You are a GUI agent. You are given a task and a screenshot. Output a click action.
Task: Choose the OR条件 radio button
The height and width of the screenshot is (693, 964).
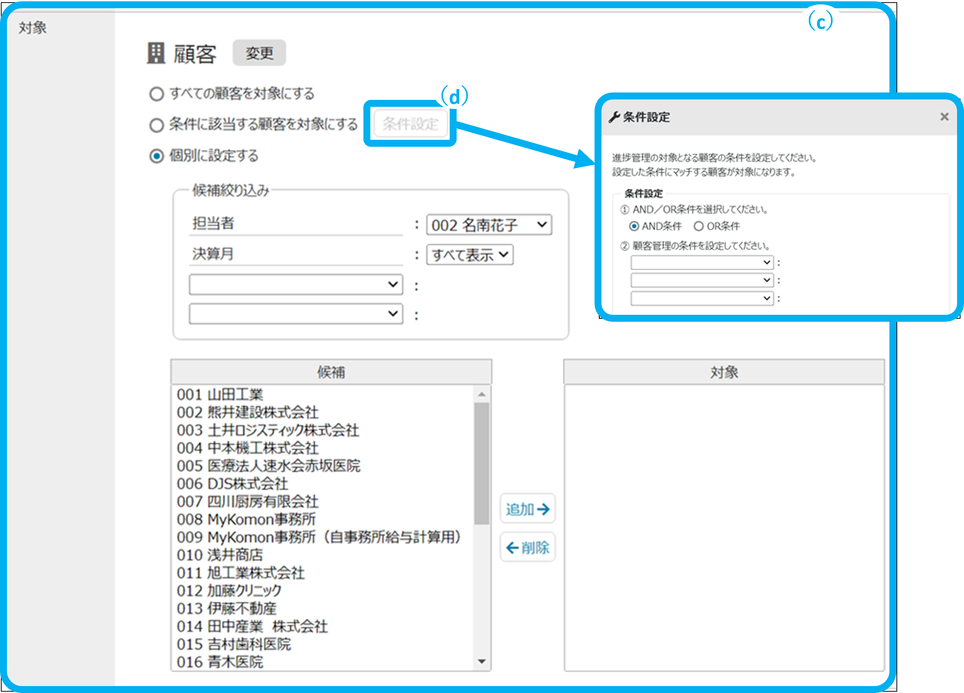tap(699, 227)
